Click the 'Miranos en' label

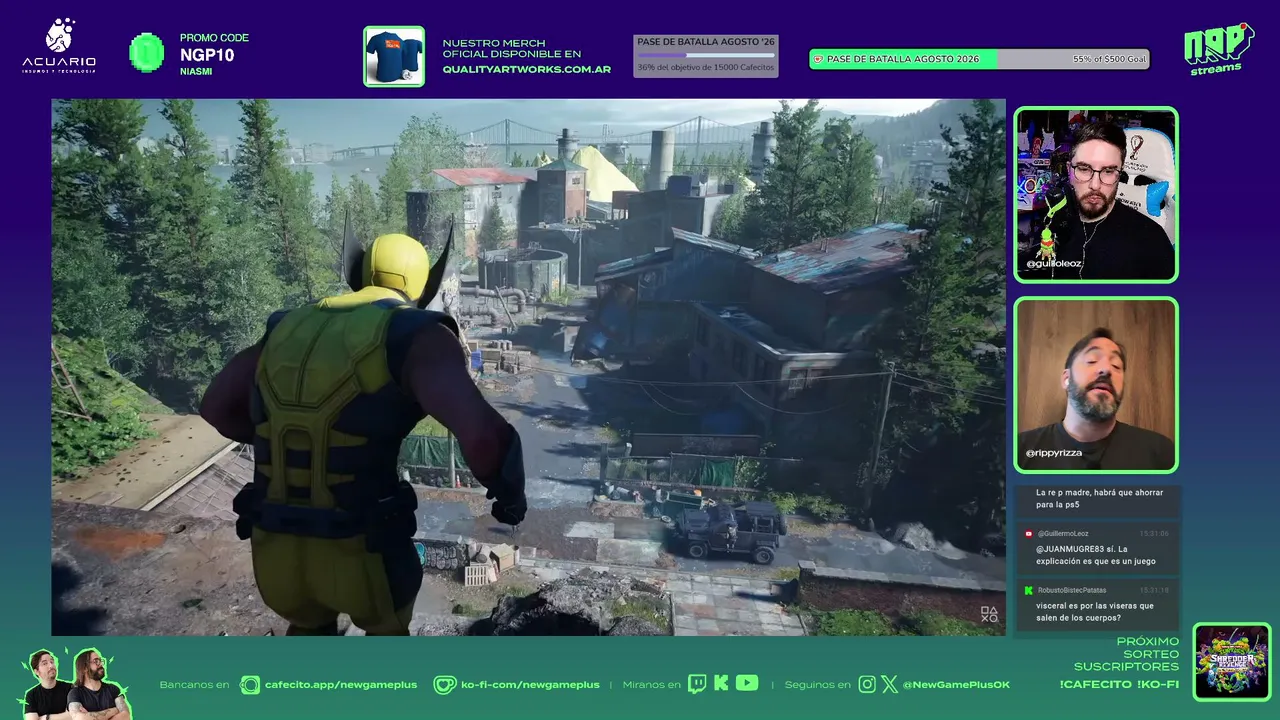click(x=651, y=685)
